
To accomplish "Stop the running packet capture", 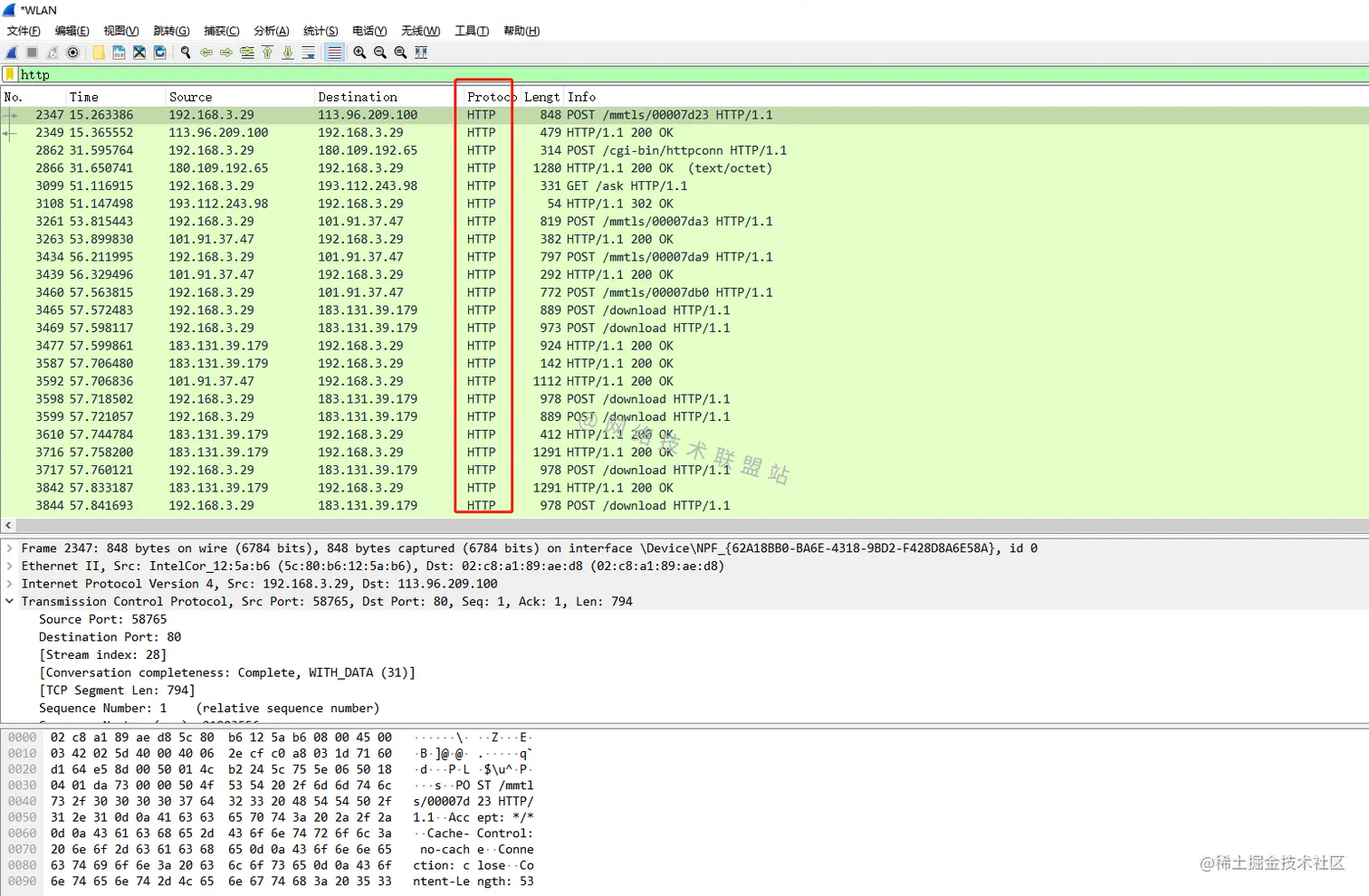I will click(32, 52).
